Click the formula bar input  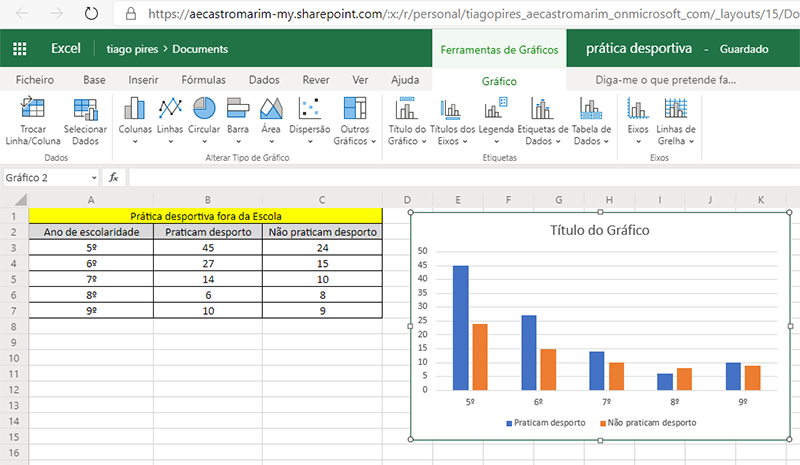(x=464, y=177)
